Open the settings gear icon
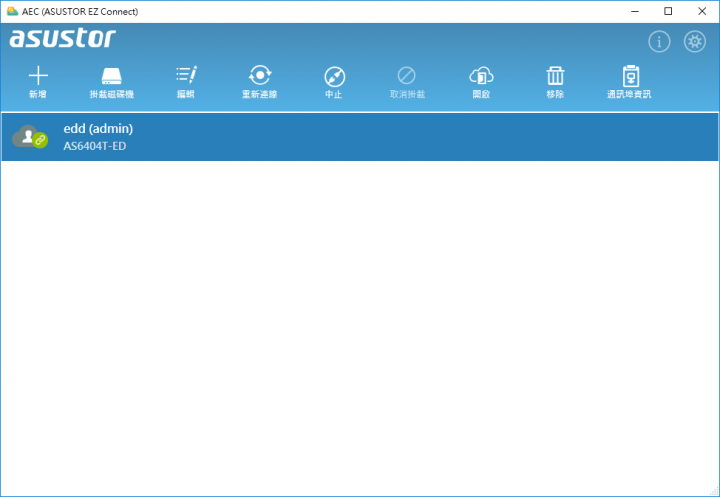Image resolution: width=720 pixels, height=497 pixels. tap(695, 42)
